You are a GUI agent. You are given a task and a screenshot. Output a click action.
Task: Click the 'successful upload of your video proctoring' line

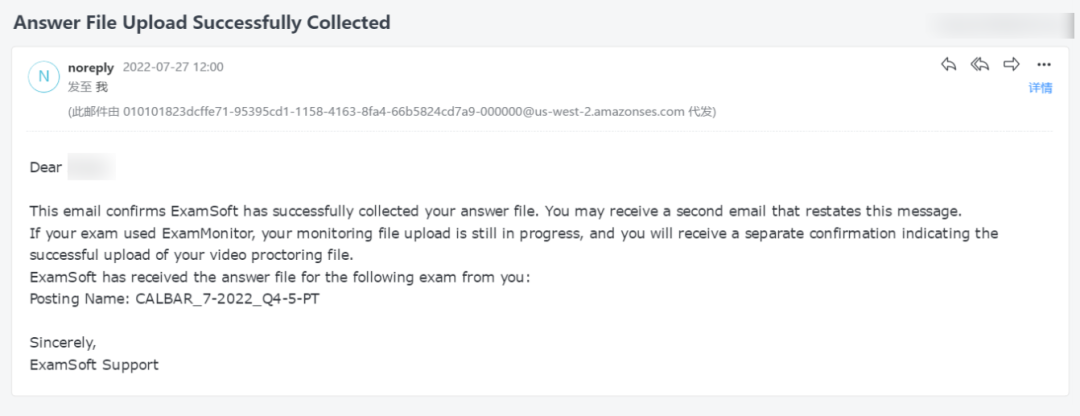pos(191,256)
